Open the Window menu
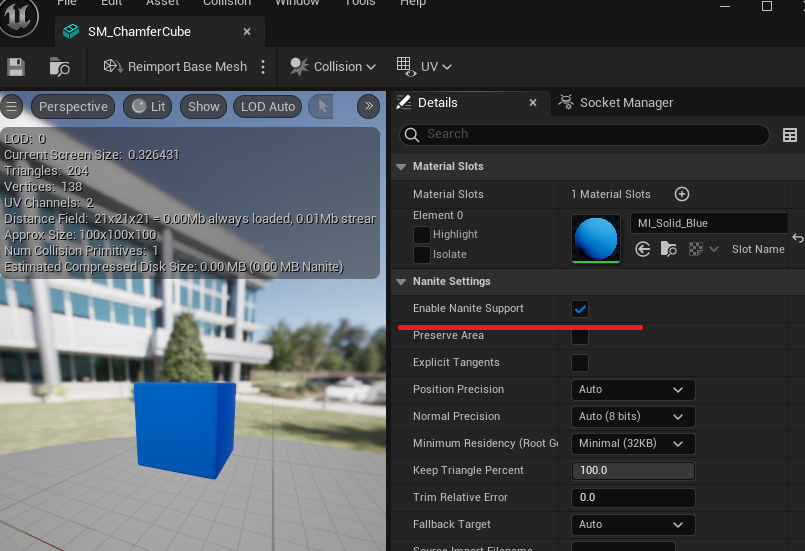Image resolution: width=805 pixels, height=551 pixels. point(297,3)
